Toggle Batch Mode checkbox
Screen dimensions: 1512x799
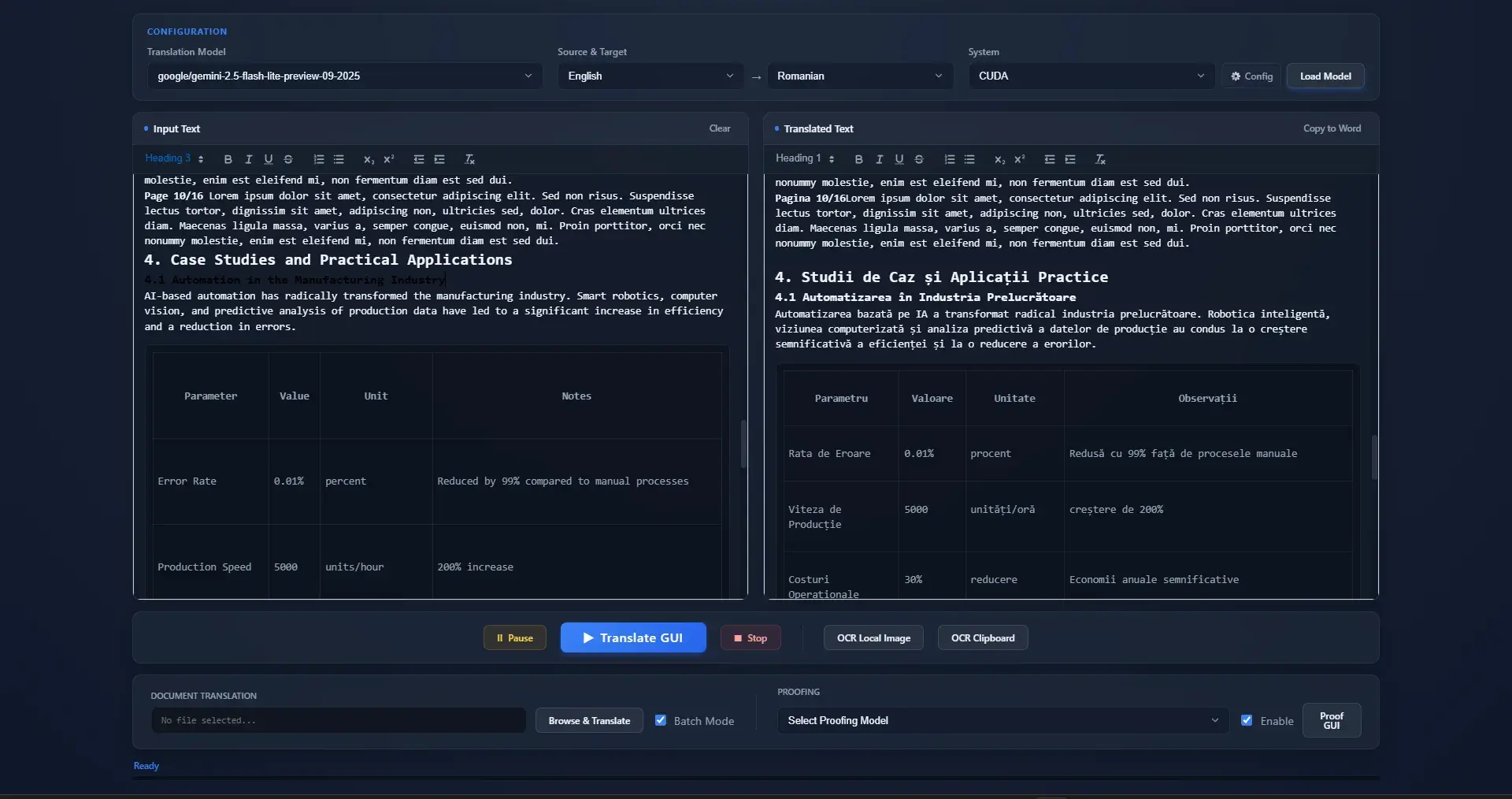(661, 720)
